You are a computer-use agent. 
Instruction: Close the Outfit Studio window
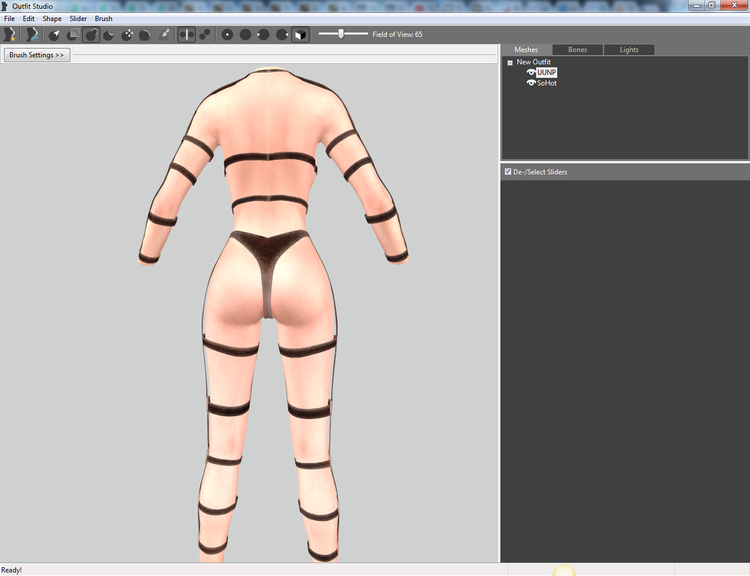pyautogui.click(x=734, y=5)
